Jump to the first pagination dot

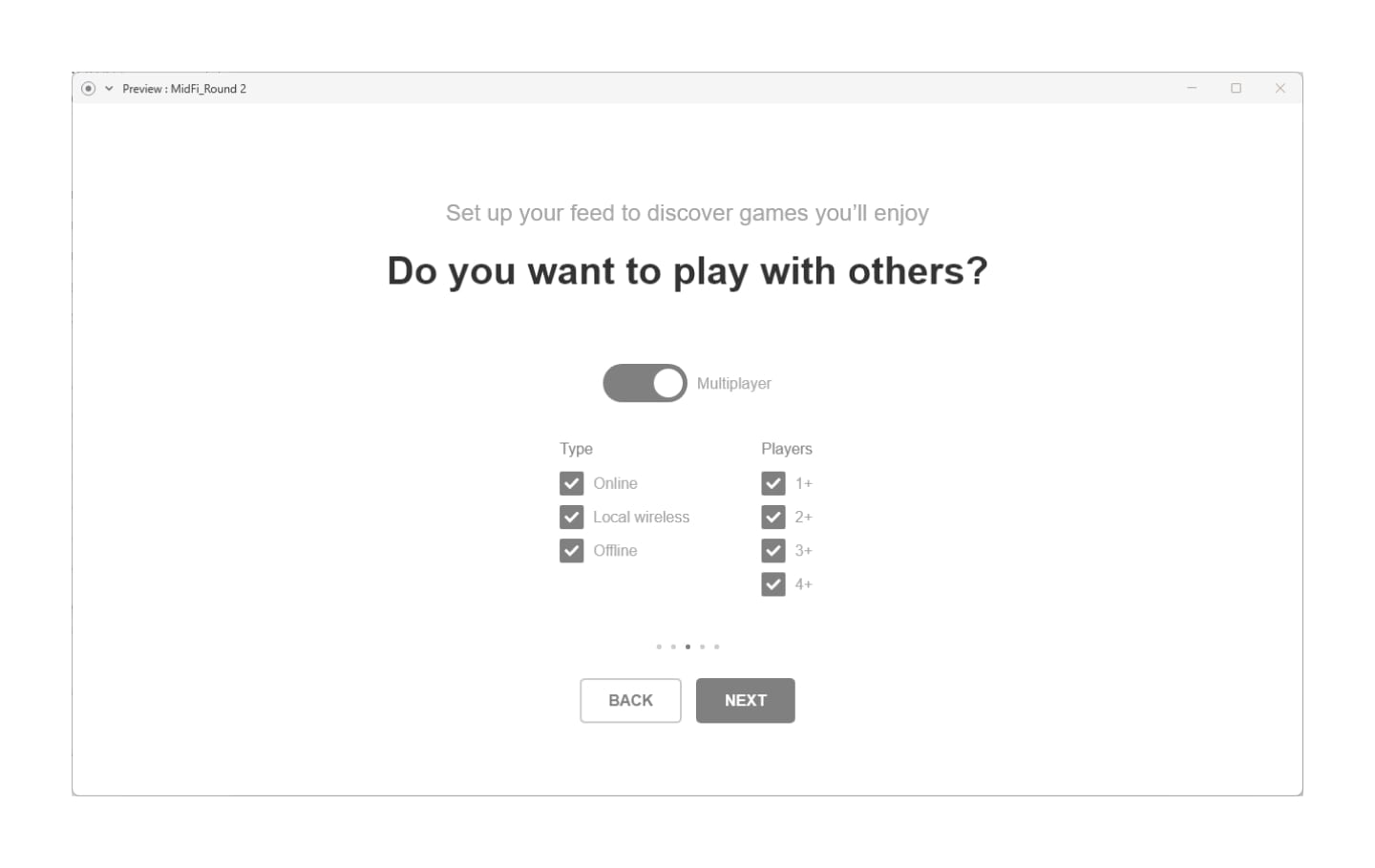659,646
